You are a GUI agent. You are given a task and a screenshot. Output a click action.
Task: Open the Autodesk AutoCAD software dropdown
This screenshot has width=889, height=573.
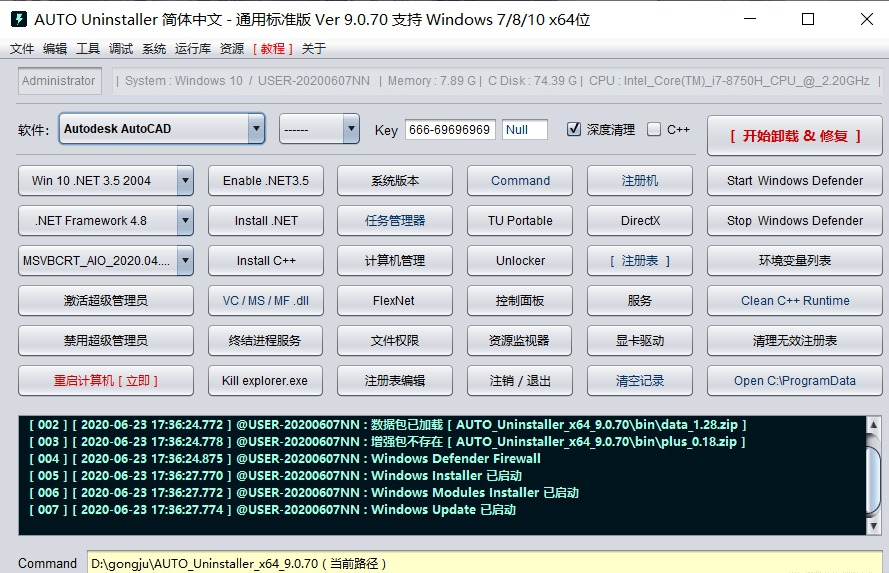[162, 129]
